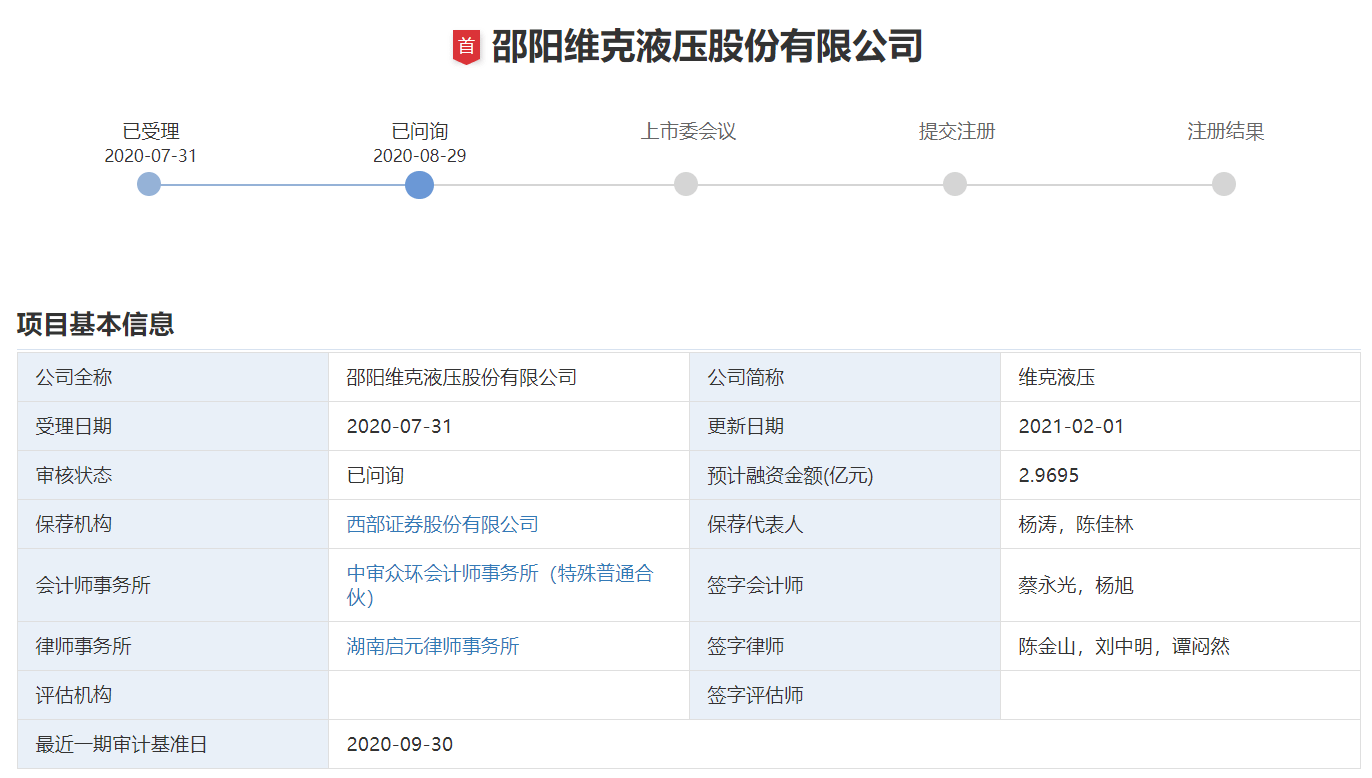The height and width of the screenshot is (778, 1372).
Task: Click the 预计融资金额(亿元) label
Action: pos(790,476)
